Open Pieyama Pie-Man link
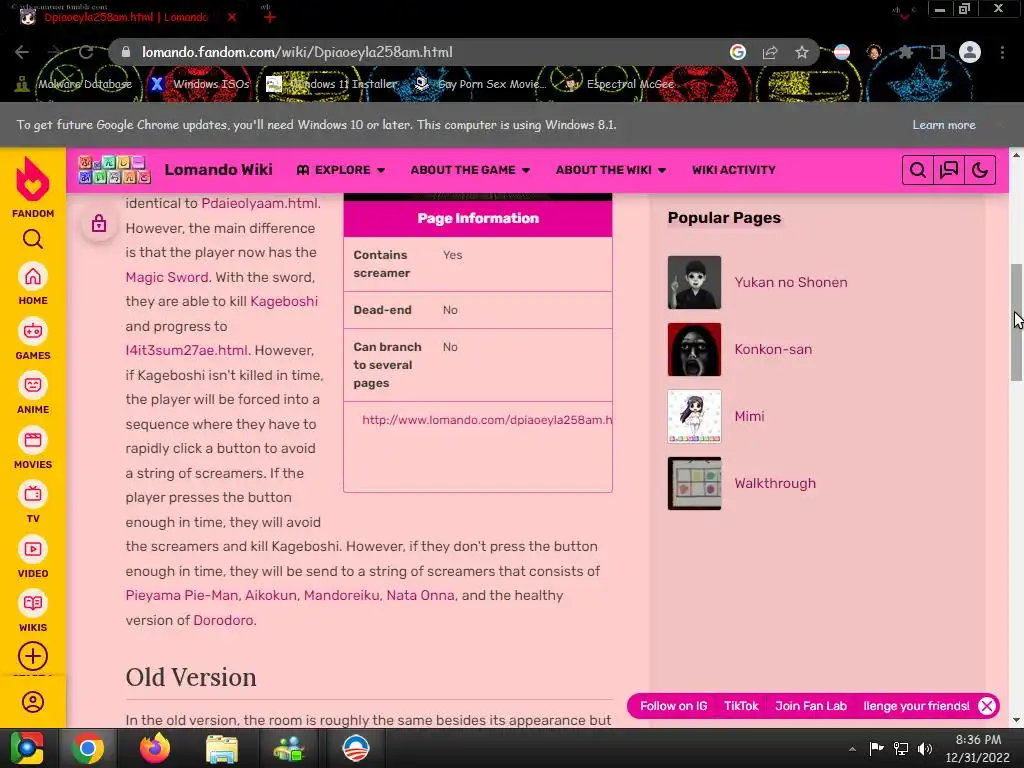Viewport: 1024px width, 768px height. [182, 595]
